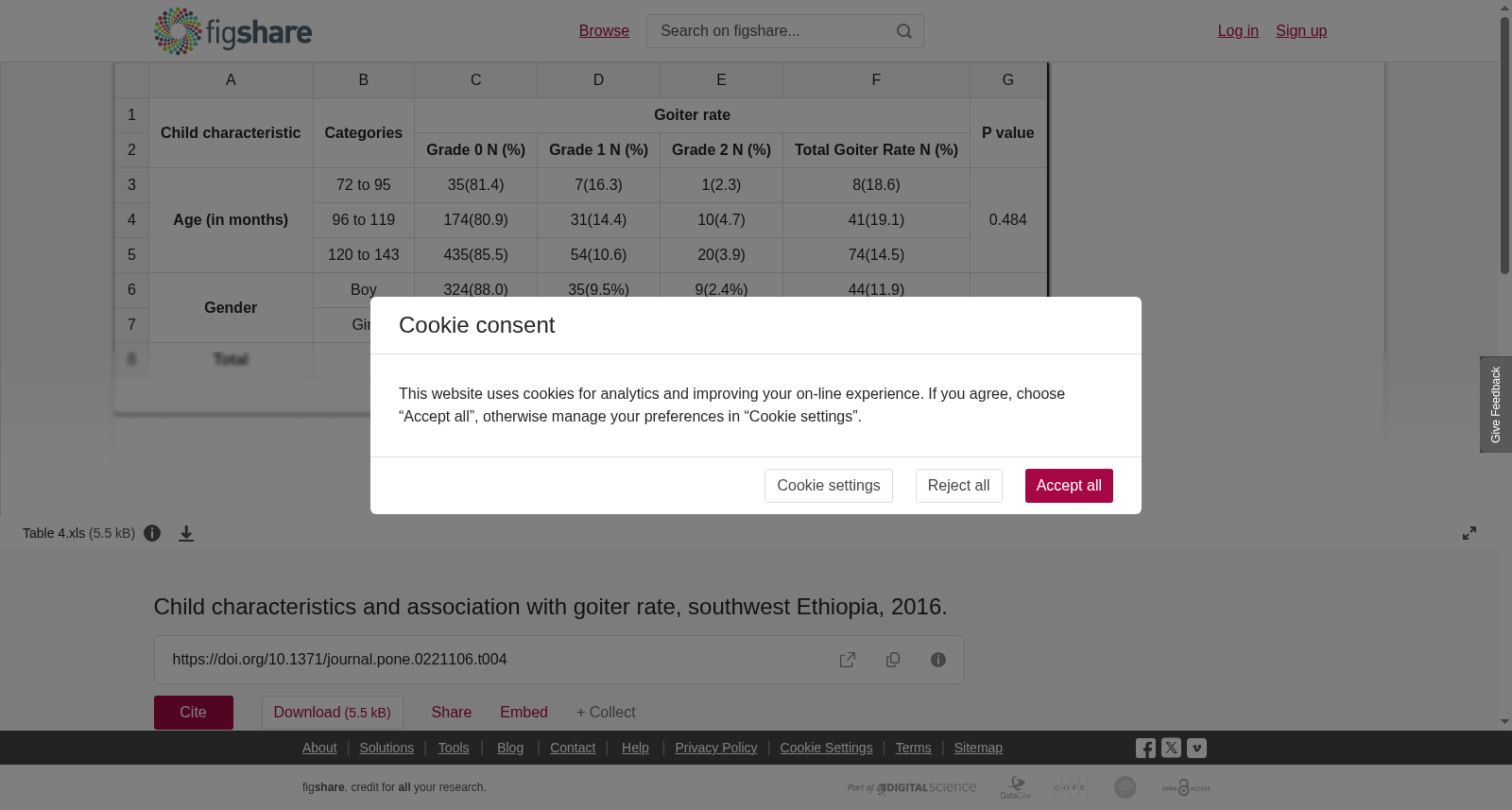This screenshot has height=810, width=1512.
Task: Copy the DOI link to clipboard
Action: click(893, 660)
